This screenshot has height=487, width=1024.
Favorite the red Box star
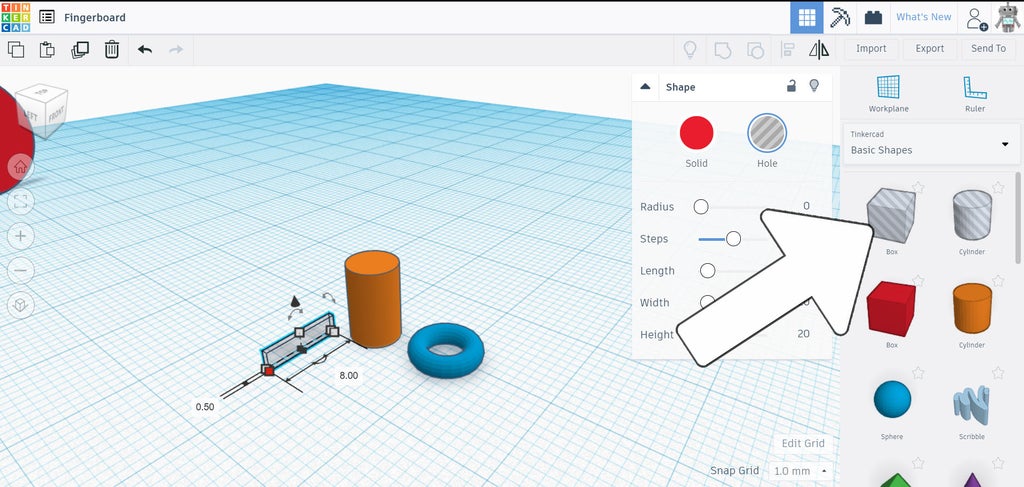[x=918, y=281]
